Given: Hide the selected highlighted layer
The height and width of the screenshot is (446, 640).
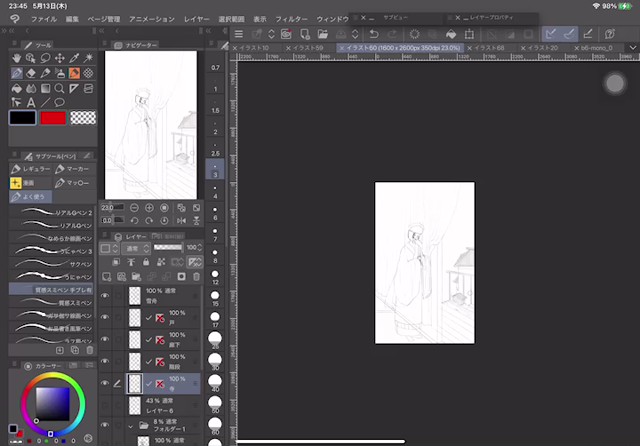Looking at the screenshot, I should coord(105,383).
